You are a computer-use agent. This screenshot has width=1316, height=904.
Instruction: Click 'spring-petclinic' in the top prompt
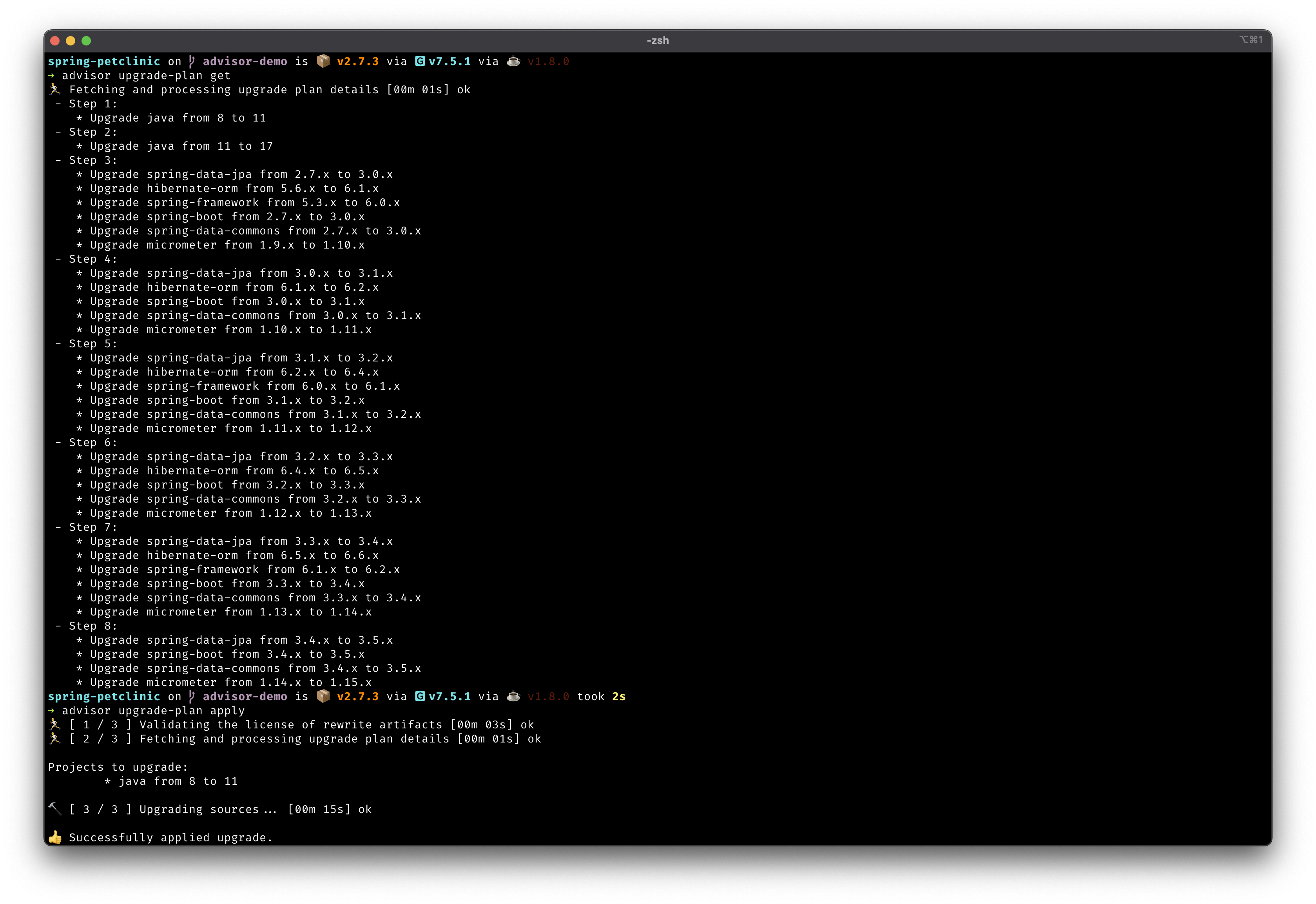(104, 61)
